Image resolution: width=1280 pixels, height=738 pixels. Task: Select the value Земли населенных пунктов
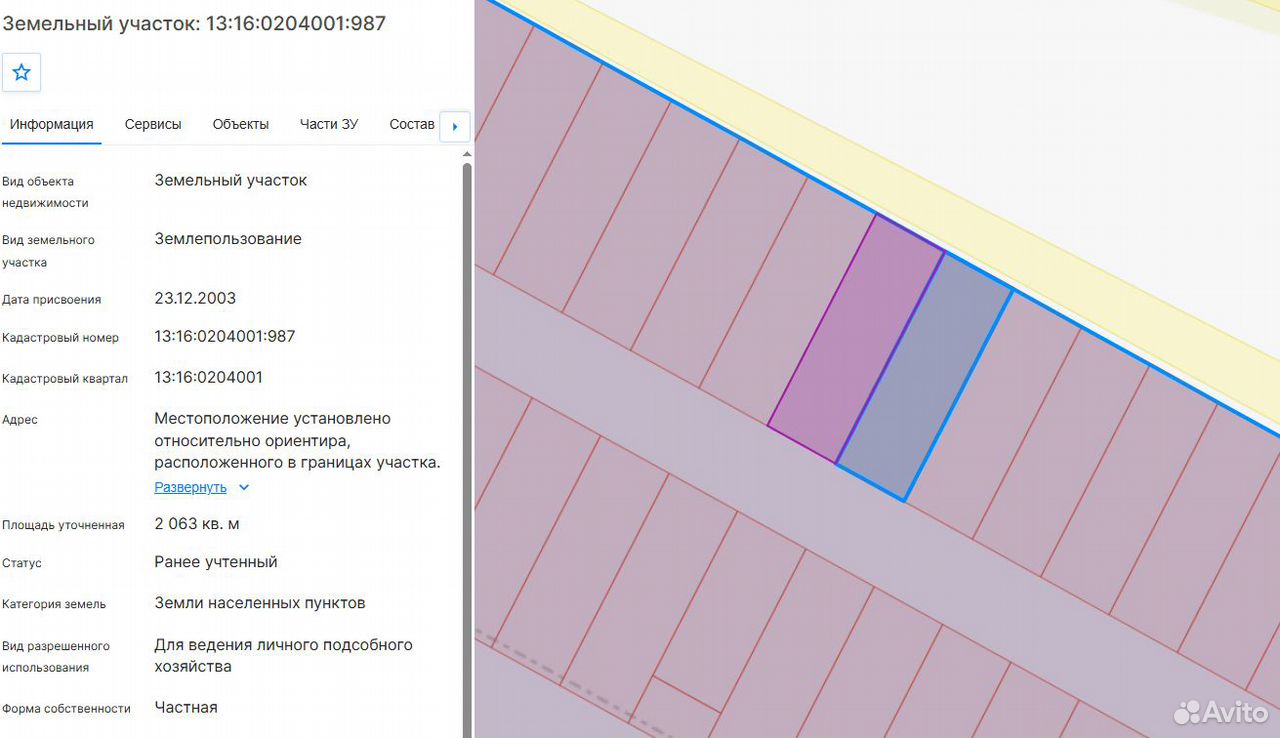coord(260,603)
